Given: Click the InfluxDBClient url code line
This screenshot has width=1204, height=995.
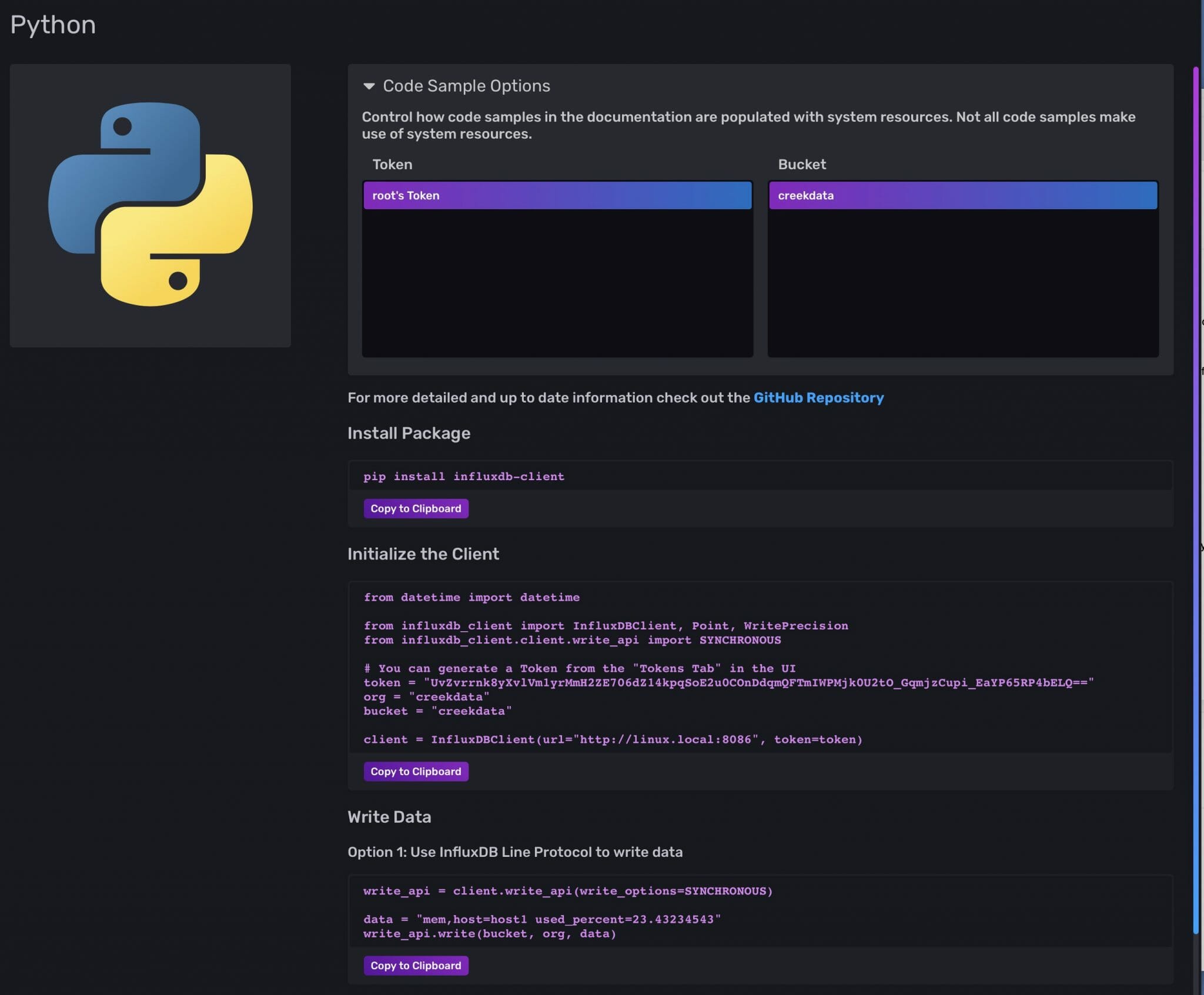Looking at the screenshot, I should coord(612,740).
